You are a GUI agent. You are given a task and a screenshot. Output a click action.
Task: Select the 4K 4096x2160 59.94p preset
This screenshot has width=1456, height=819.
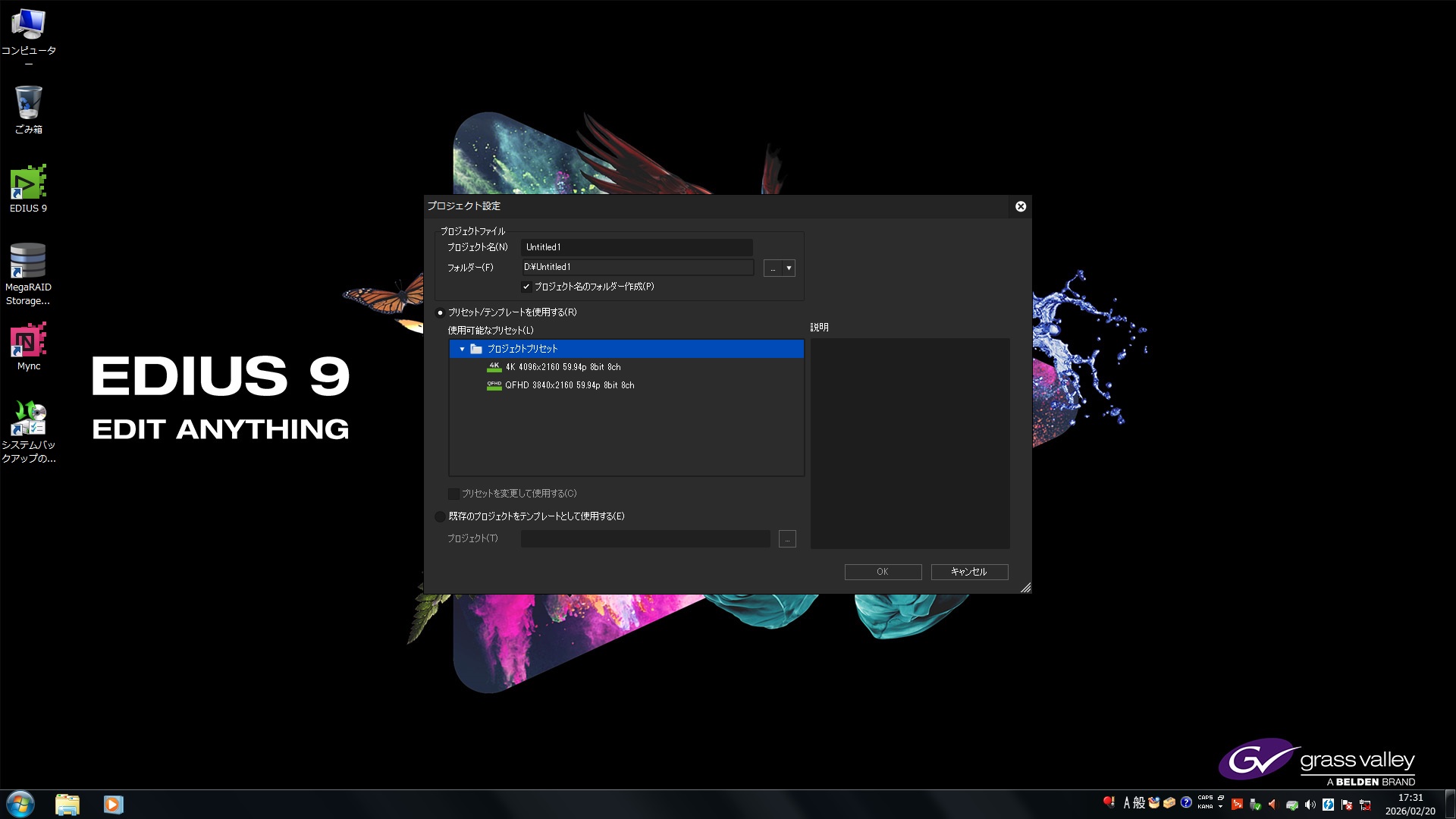click(x=562, y=367)
